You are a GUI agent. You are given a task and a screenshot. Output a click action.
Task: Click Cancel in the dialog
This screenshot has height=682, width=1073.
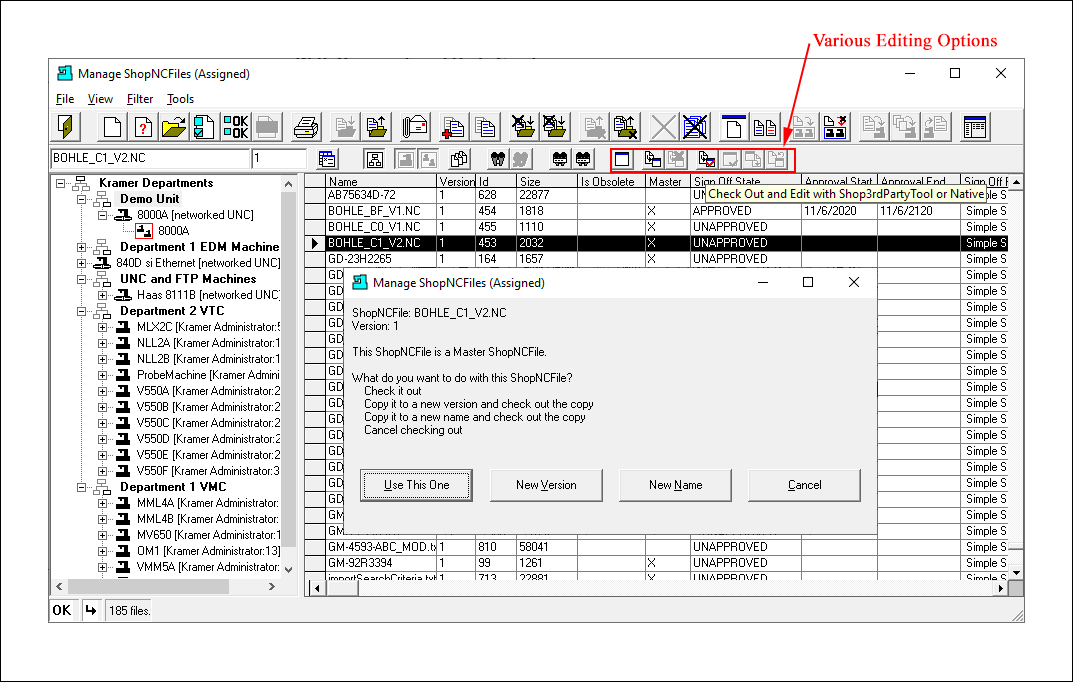click(x=804, y=485)
